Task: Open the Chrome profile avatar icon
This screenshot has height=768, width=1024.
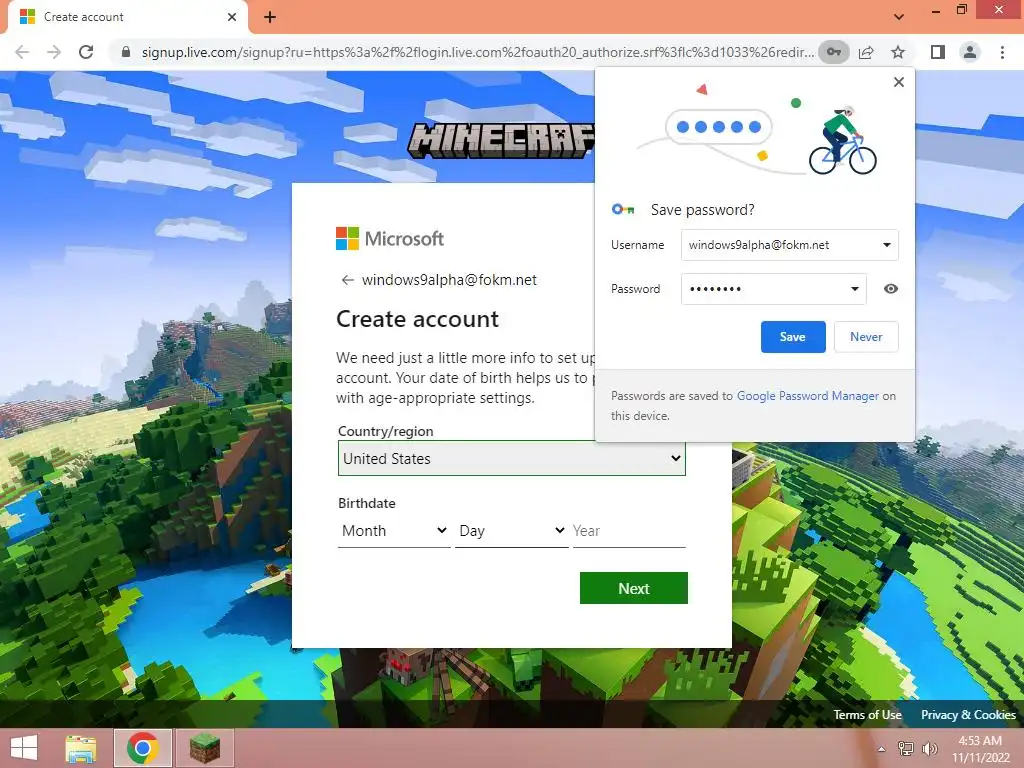Action: (x=970, y=52)
